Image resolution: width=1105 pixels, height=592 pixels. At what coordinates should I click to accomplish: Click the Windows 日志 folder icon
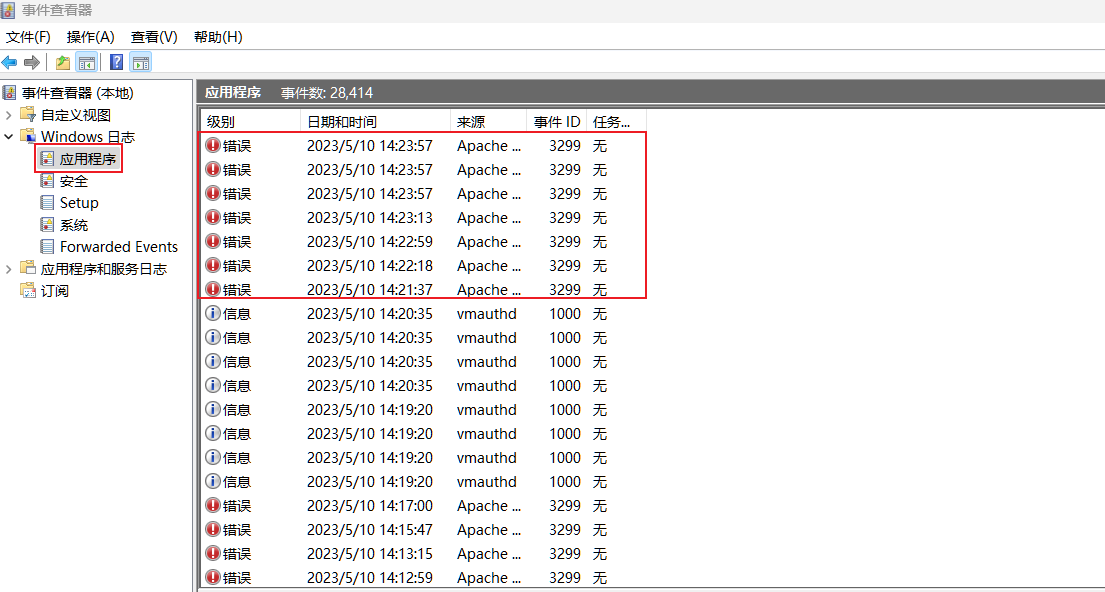tap(27, 136)
